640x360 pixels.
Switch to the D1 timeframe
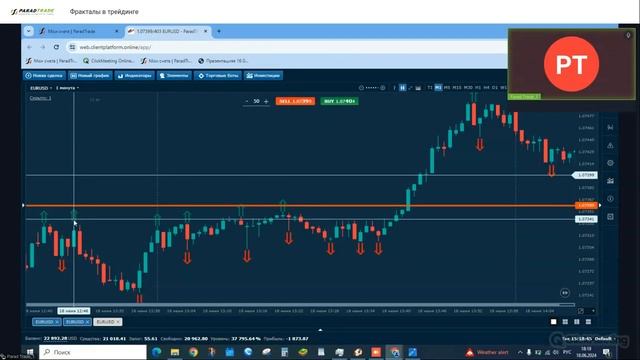[x=495, y=88]
